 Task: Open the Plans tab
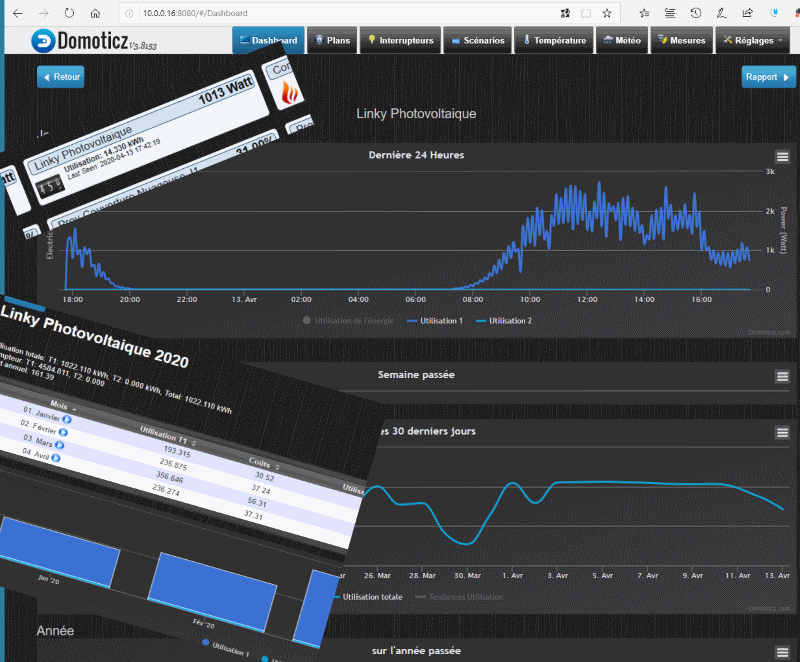pyautogui.click(x=333, y=40)
